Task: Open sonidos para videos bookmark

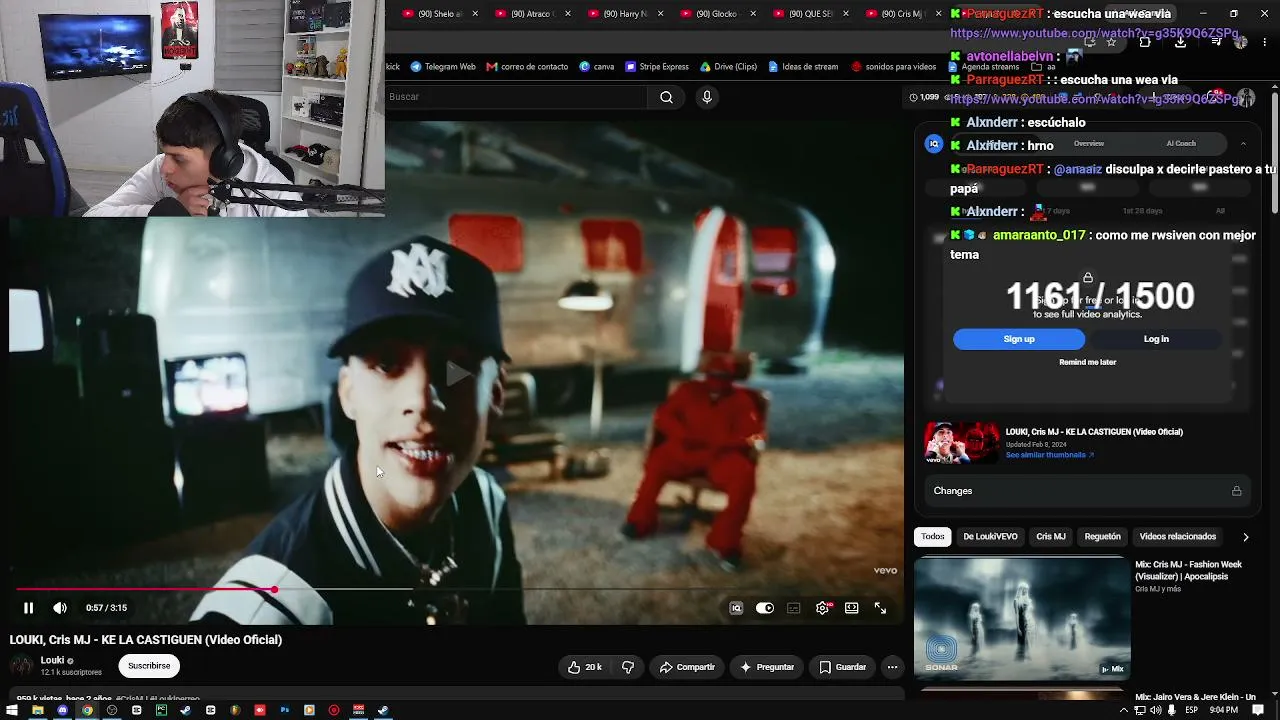Action: click(x=894, y=67)
